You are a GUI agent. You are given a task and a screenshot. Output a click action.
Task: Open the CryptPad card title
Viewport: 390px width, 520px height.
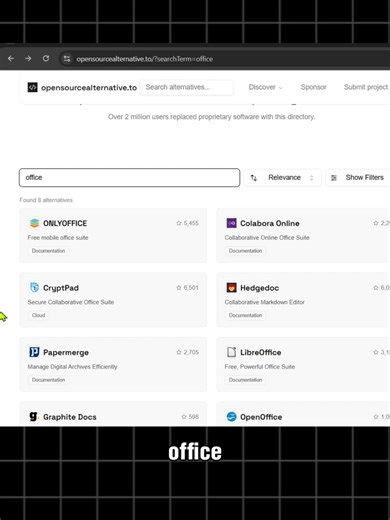pyautogui.click(x=61, y=288)
